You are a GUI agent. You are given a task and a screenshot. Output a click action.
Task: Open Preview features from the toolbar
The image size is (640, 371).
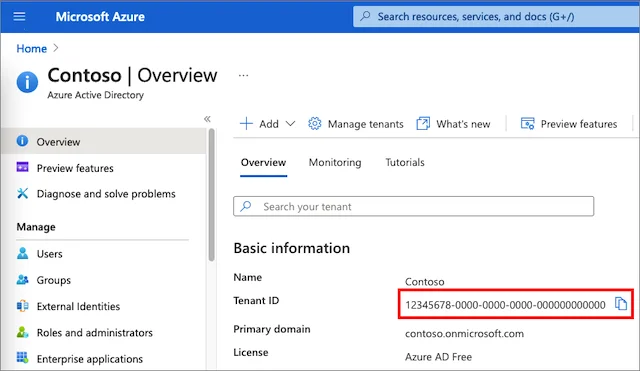click(579, 124)
